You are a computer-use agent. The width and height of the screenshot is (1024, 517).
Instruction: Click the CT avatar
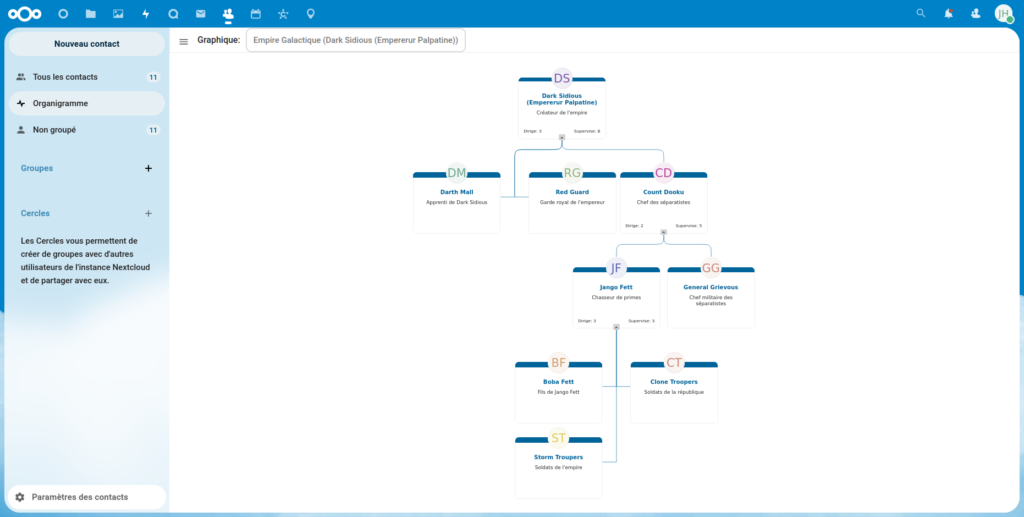(674, 362)
